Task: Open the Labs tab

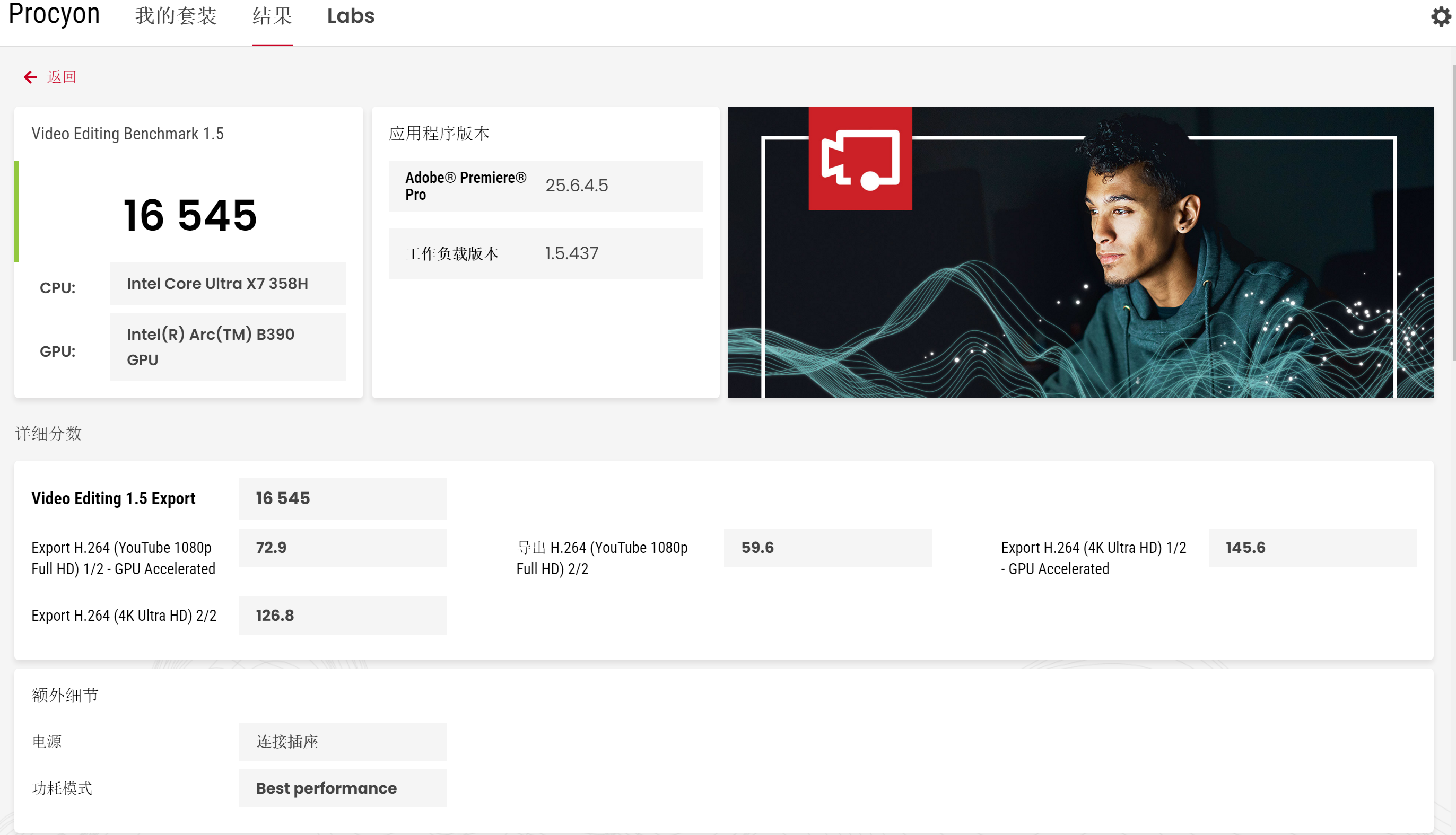Action: 351,16
